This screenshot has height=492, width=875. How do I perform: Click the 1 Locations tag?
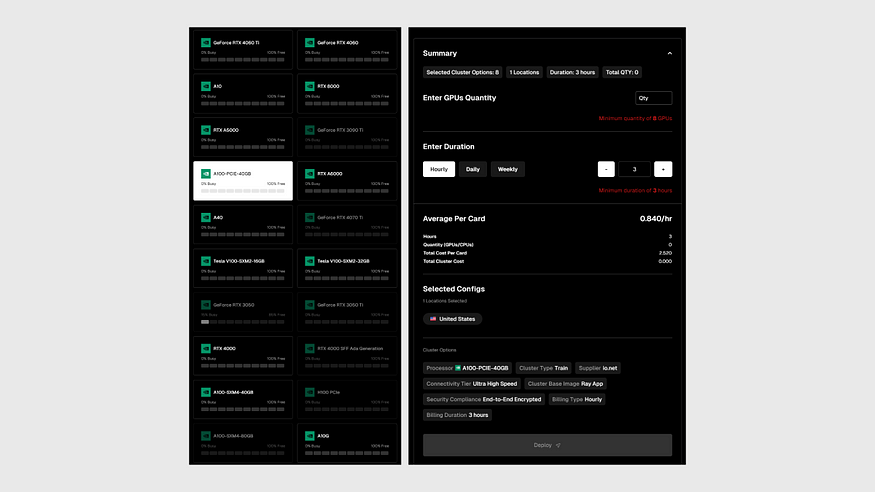[x=524, y=73]
